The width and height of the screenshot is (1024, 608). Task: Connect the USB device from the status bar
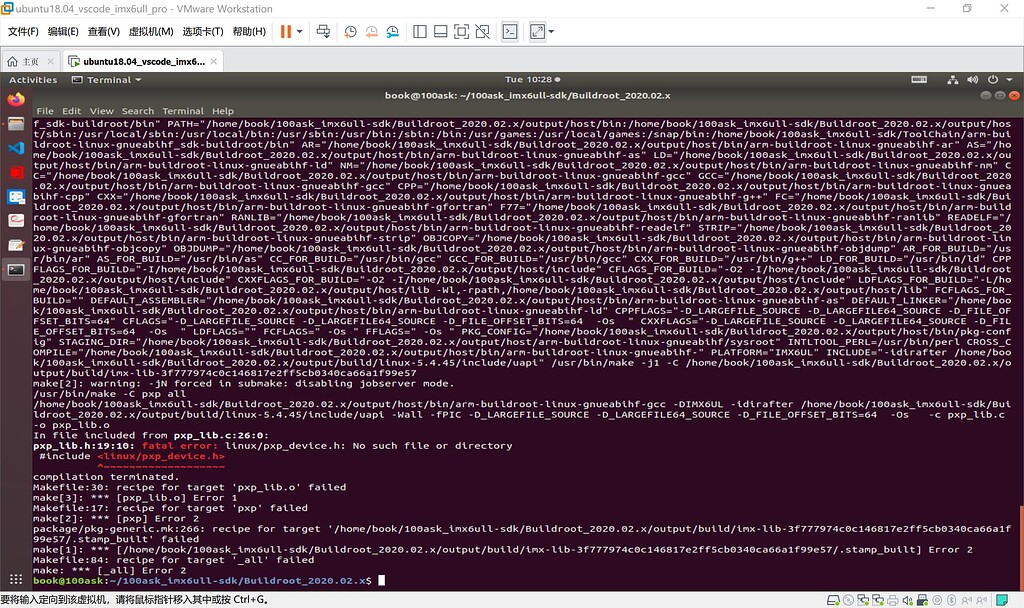point(922,600)
